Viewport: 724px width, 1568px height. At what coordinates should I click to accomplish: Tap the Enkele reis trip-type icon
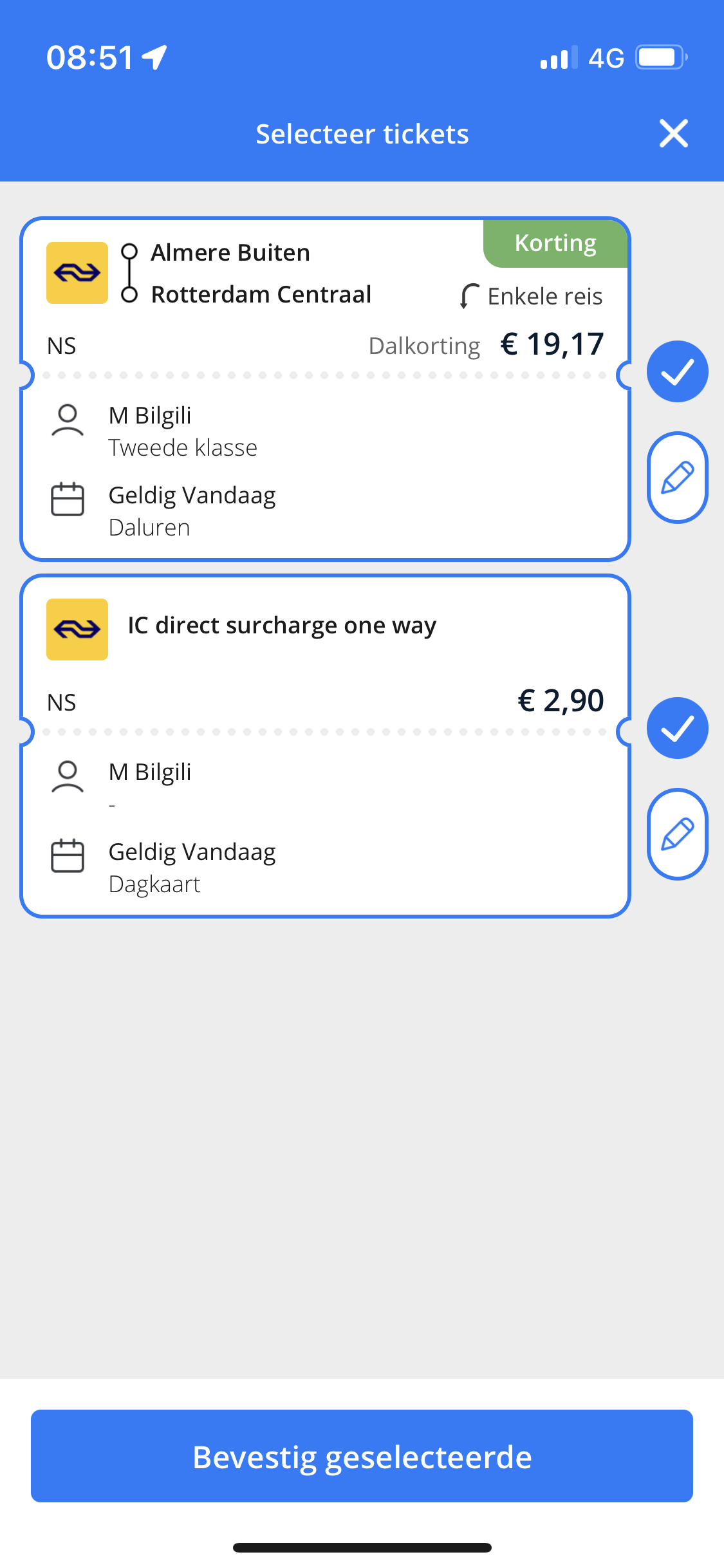[469, 296]
